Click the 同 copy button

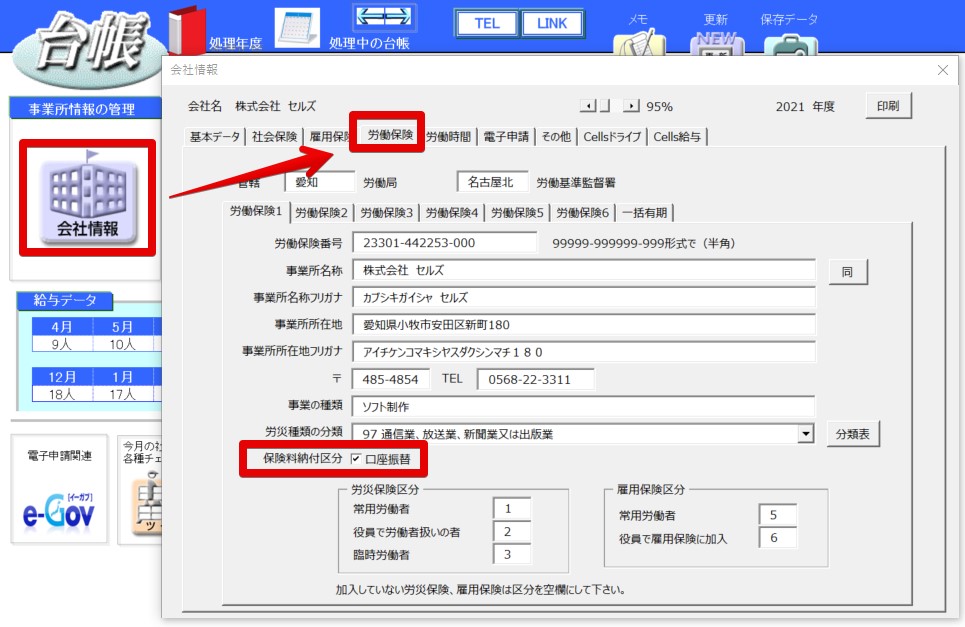click(847, 272)
